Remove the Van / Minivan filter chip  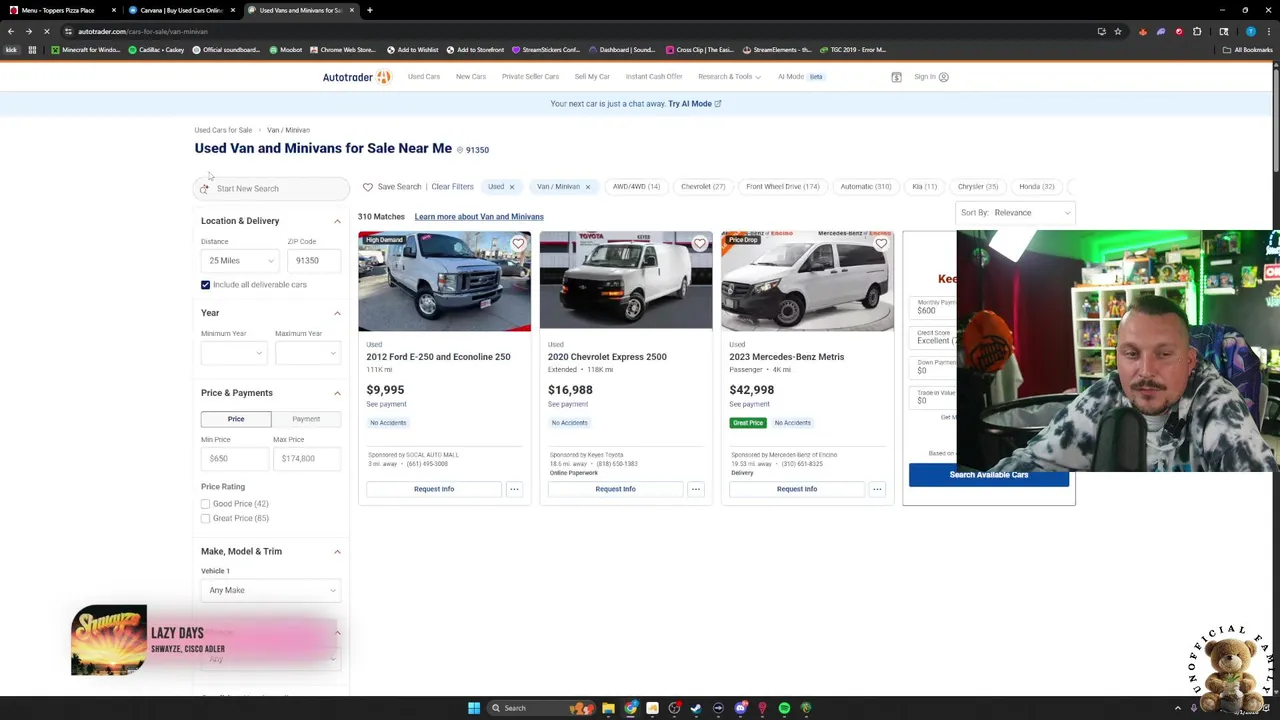(587, 187)
